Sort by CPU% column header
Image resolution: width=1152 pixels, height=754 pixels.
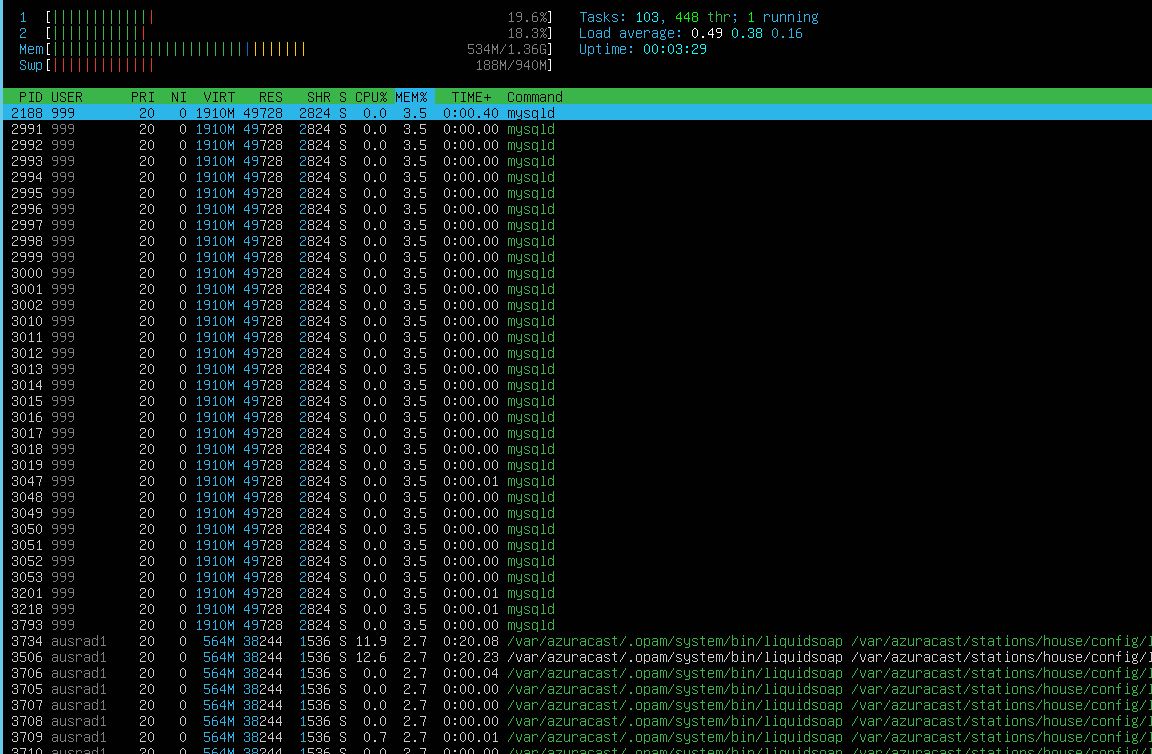click(x=371, y=97)
